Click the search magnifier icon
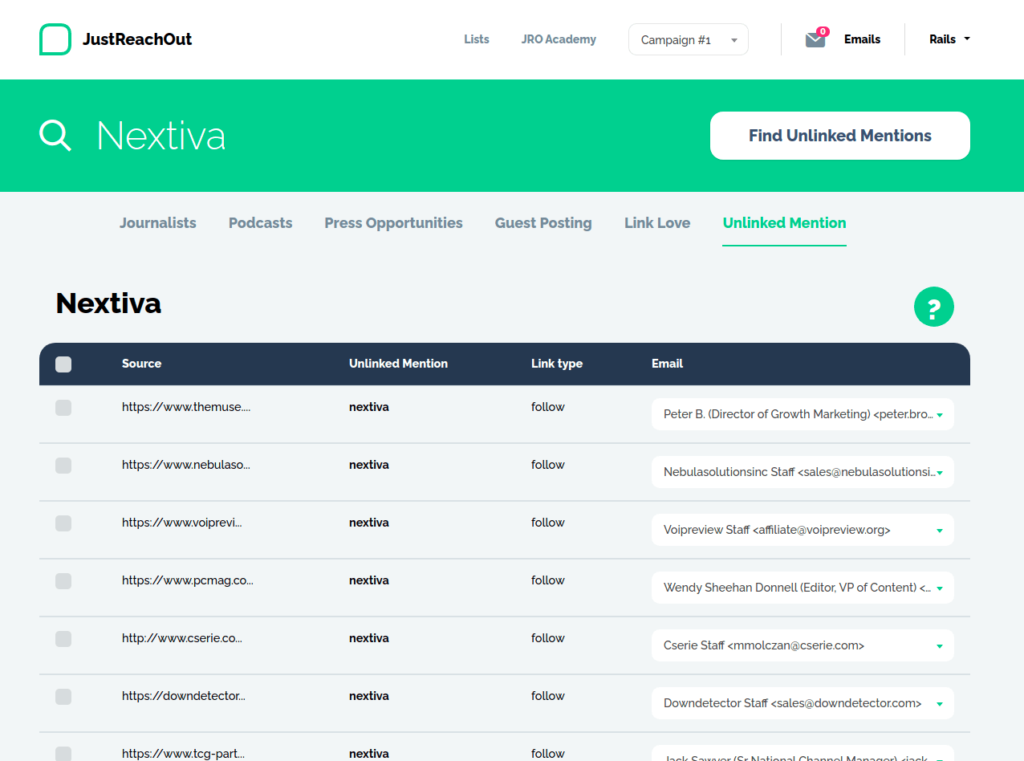The width and height of the screenshot is (1024, 761). (x=55, y=135)
